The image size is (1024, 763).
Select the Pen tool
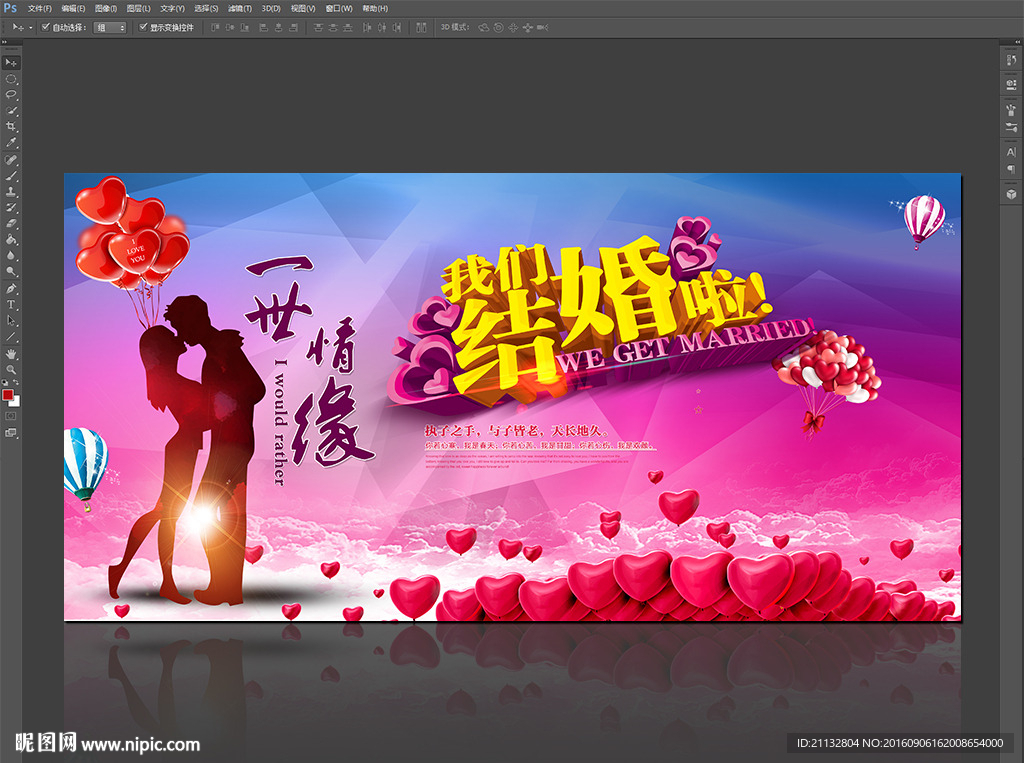coord(11,289)
